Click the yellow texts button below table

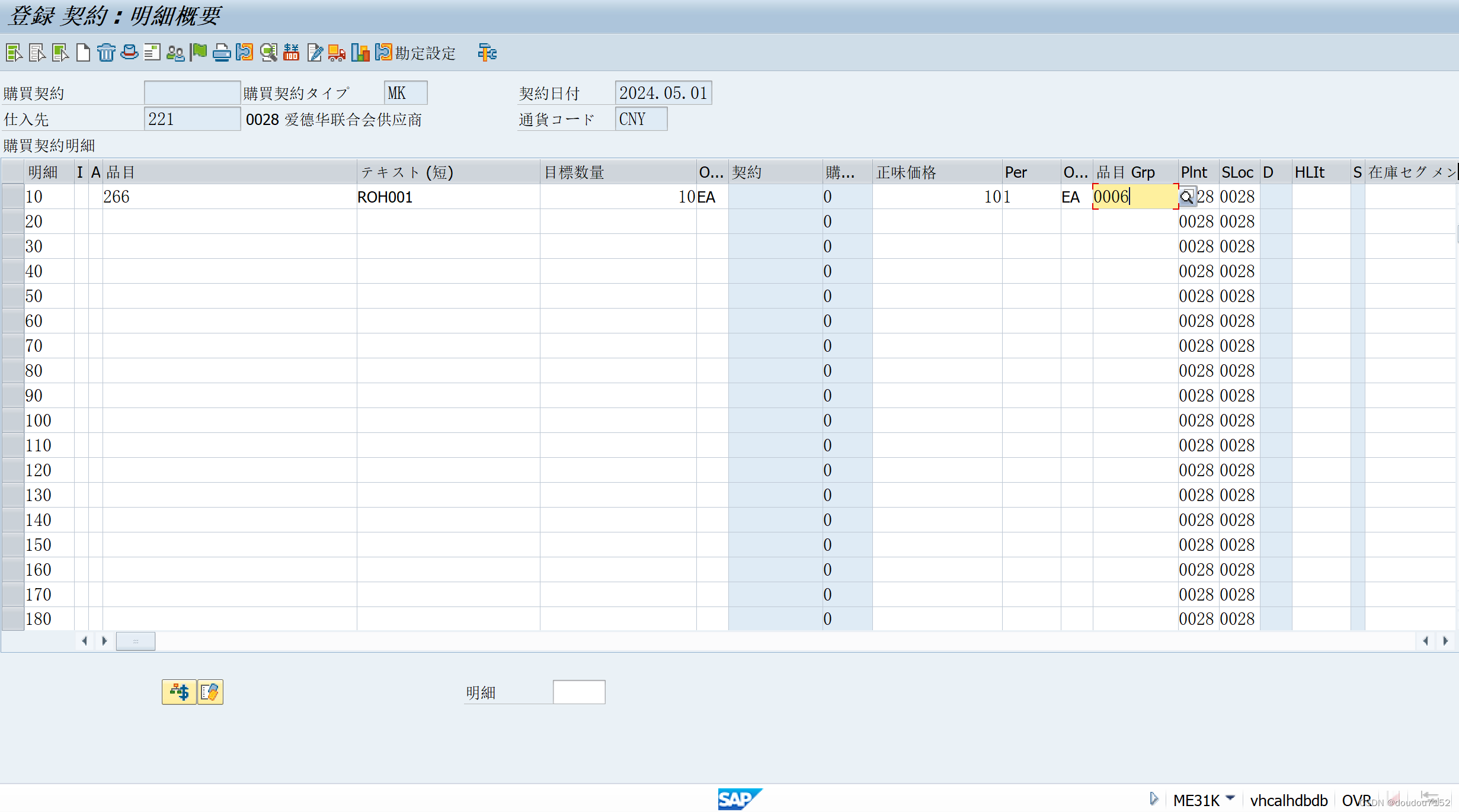point(210,692)
